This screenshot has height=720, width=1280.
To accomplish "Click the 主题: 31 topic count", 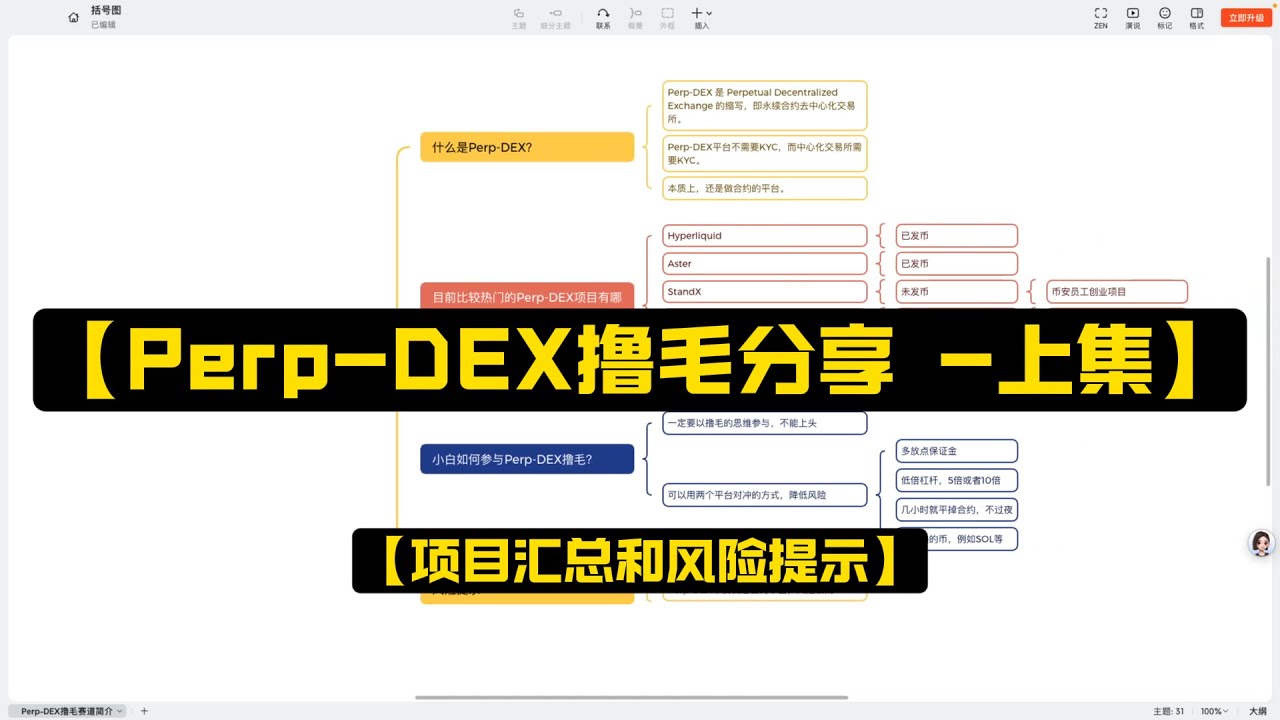I will tap(1168, 711).
